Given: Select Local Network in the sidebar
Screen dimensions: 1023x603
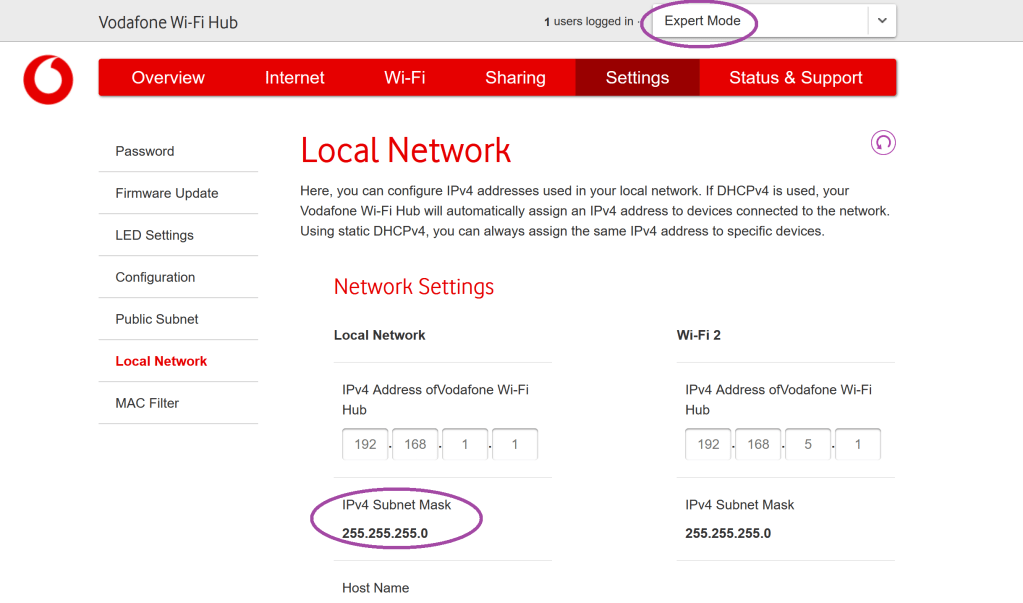Looking at the screenshot, I should [161, 361].
